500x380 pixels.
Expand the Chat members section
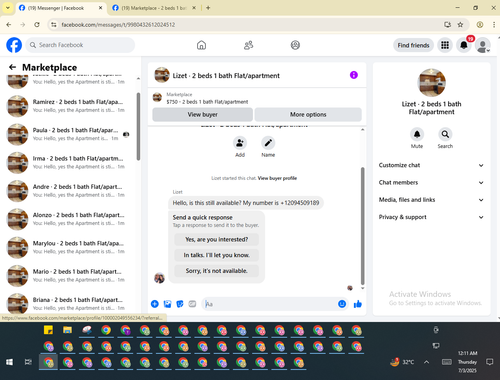[x=431, y=182]
